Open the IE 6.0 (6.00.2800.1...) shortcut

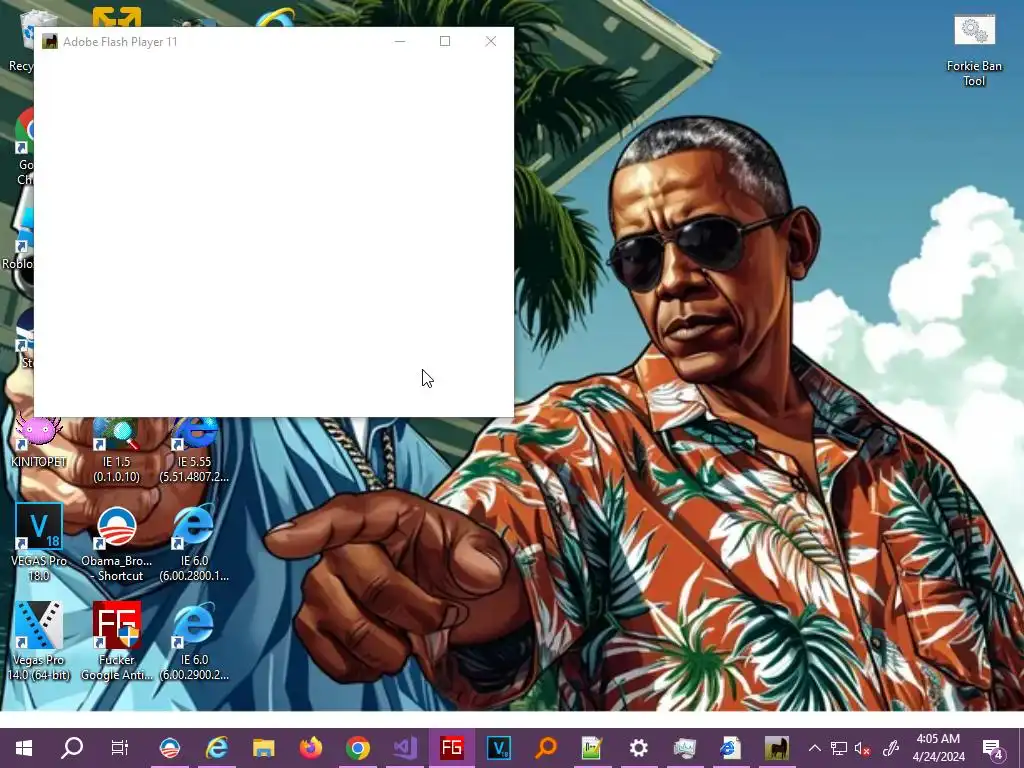pos(194,543)
